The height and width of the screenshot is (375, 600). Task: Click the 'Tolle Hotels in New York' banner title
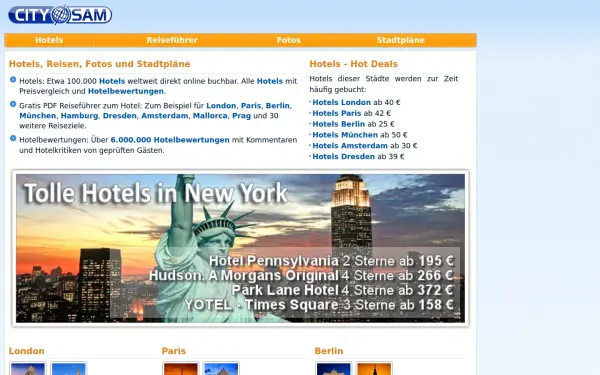[155, 193]
